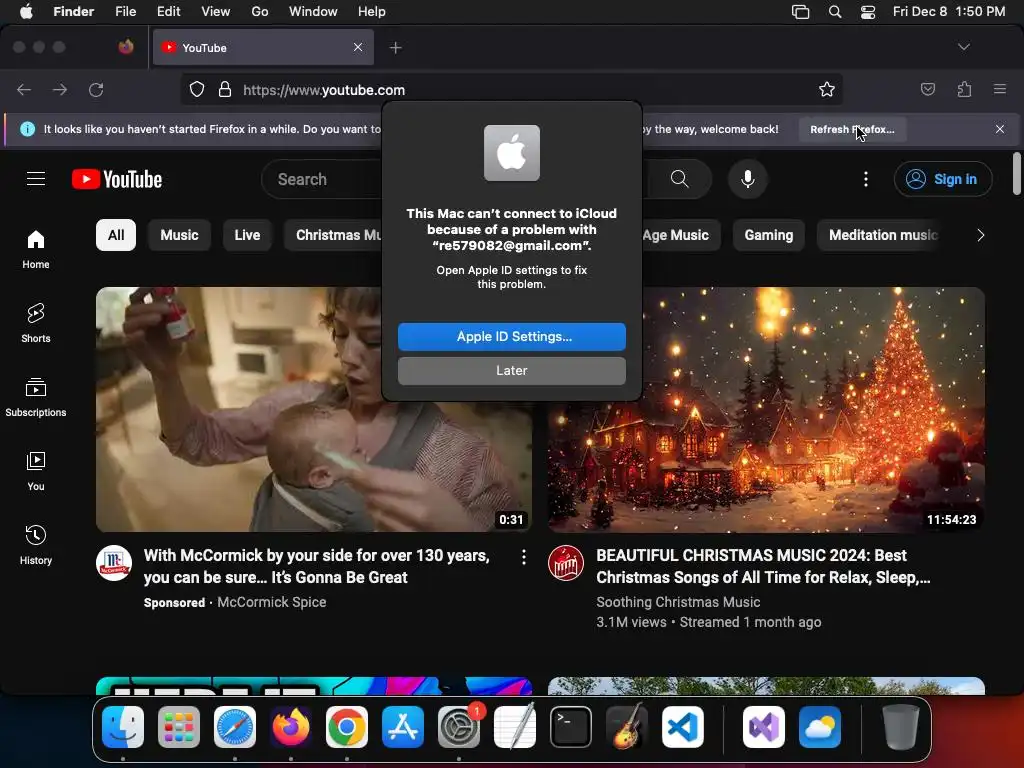Dismiss the Firefox notification bar

(1000, 129)
